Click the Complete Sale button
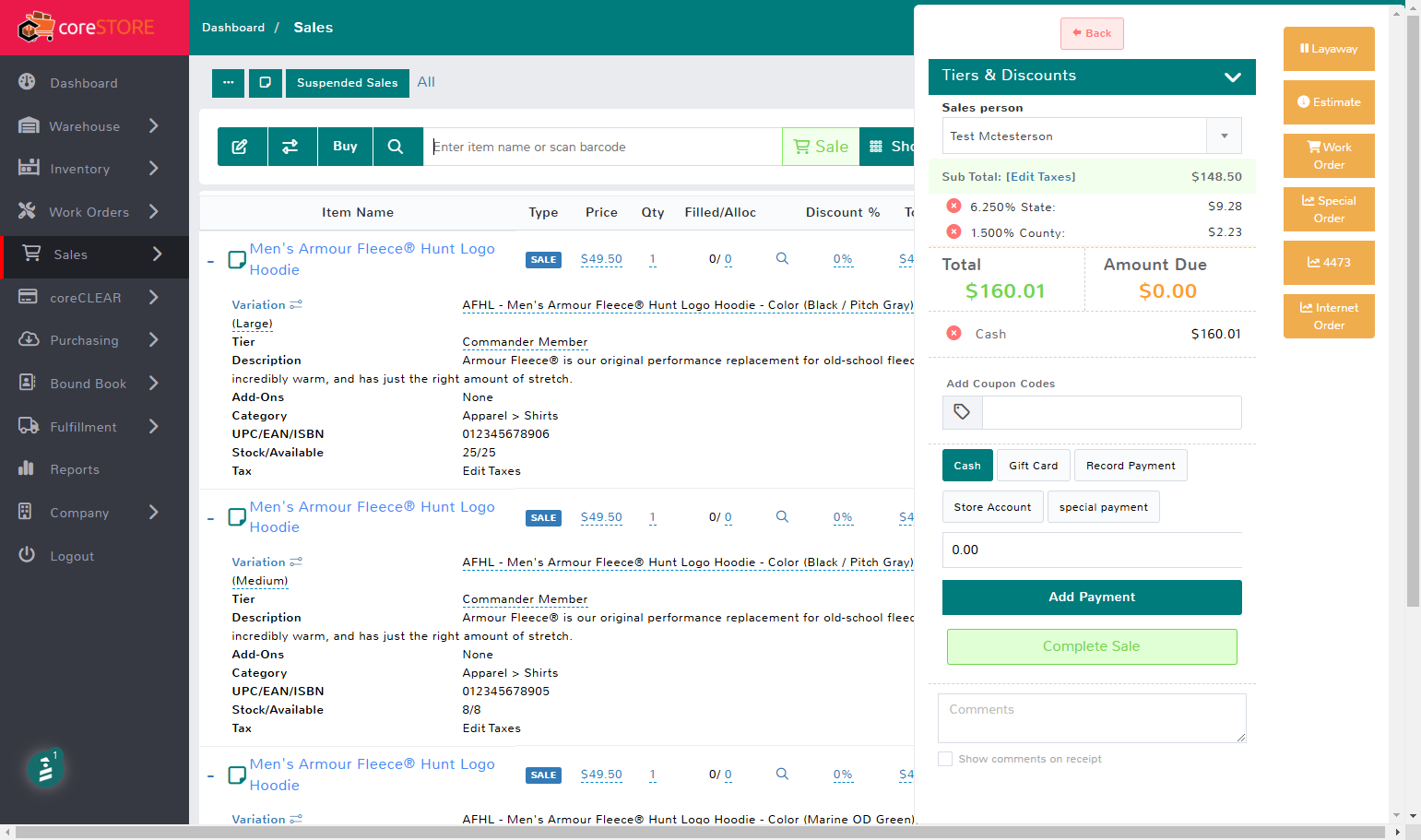1421x840 pixels. point(1092,646)
